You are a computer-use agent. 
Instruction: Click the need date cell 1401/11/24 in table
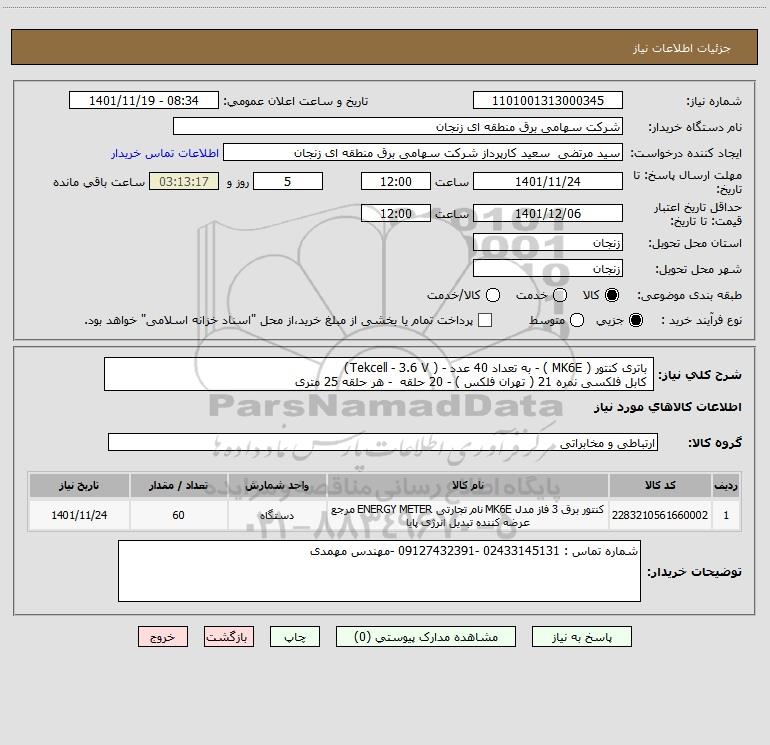[79, 515]
